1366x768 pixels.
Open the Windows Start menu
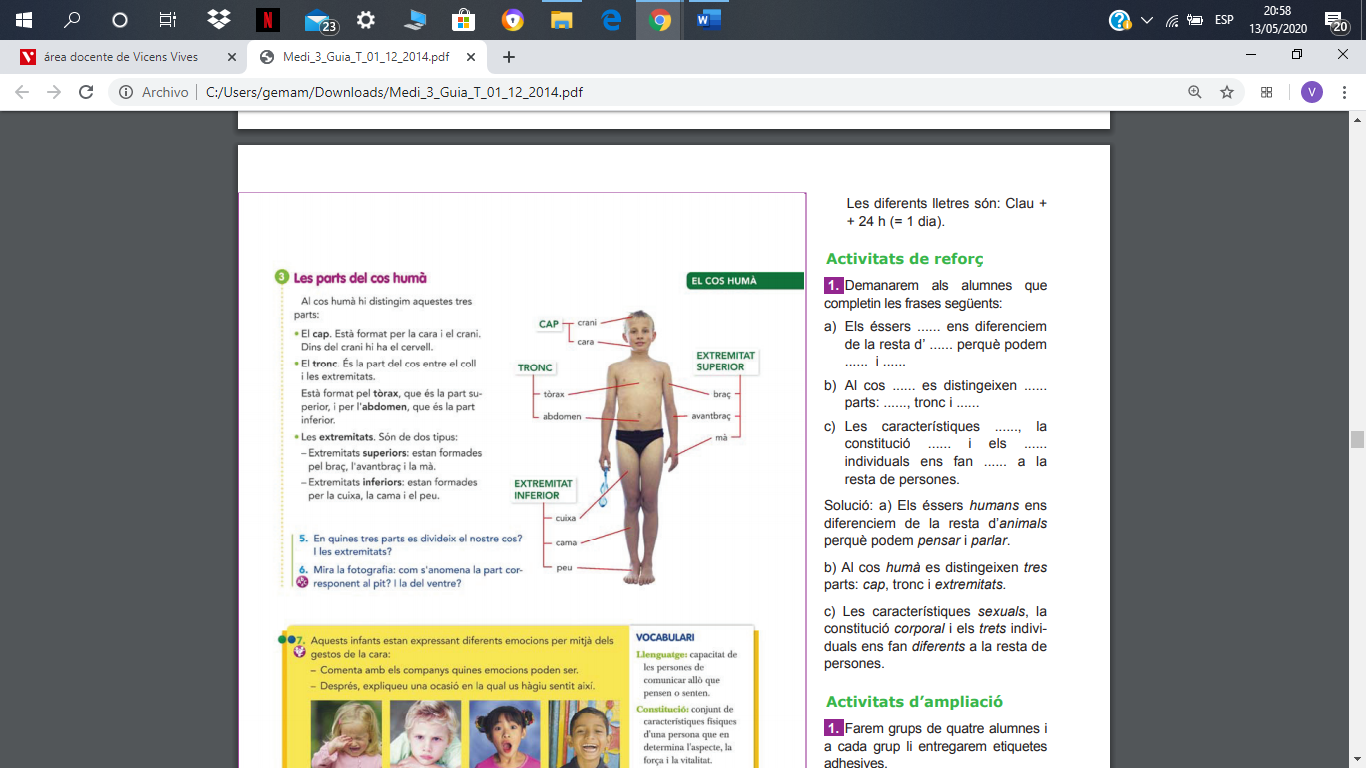[x=23, y=20]
